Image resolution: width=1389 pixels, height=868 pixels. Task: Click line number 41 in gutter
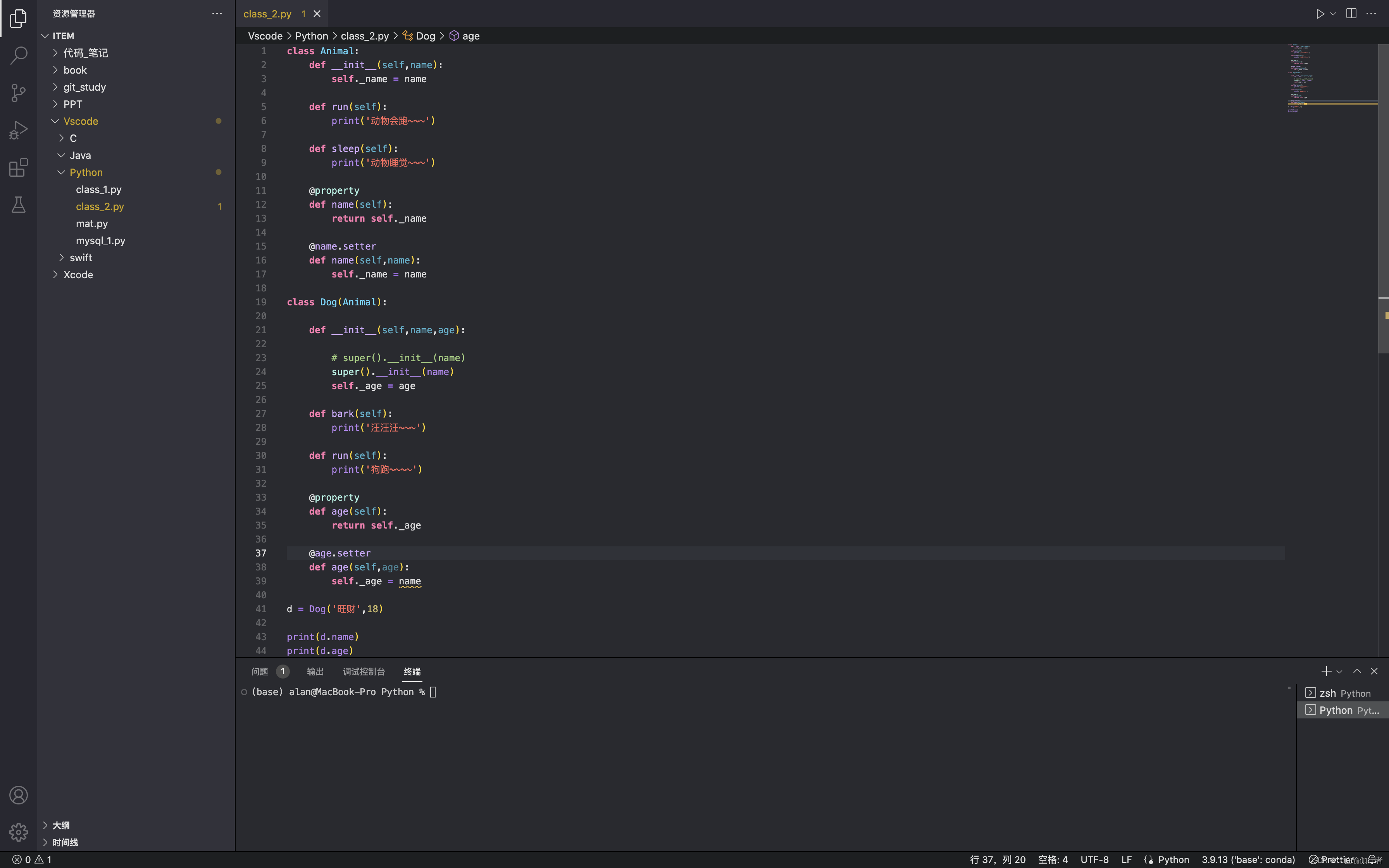[260, 608]
